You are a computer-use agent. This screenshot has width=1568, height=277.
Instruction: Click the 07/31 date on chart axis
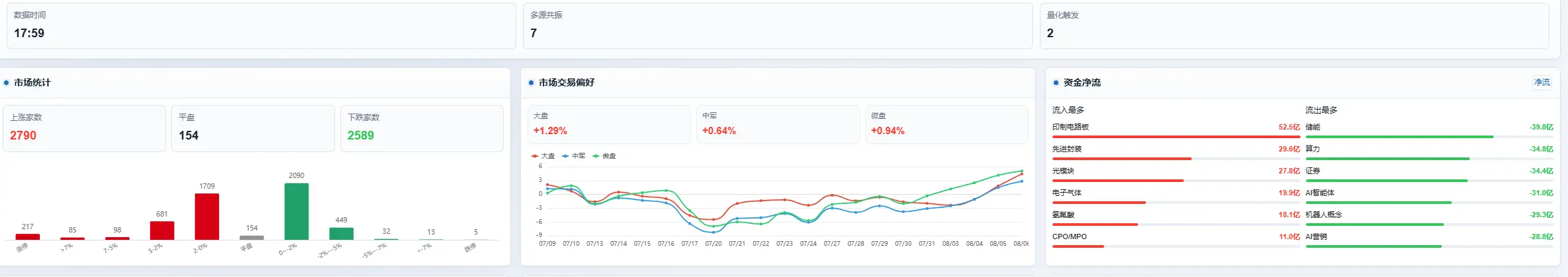coord(926,244)
